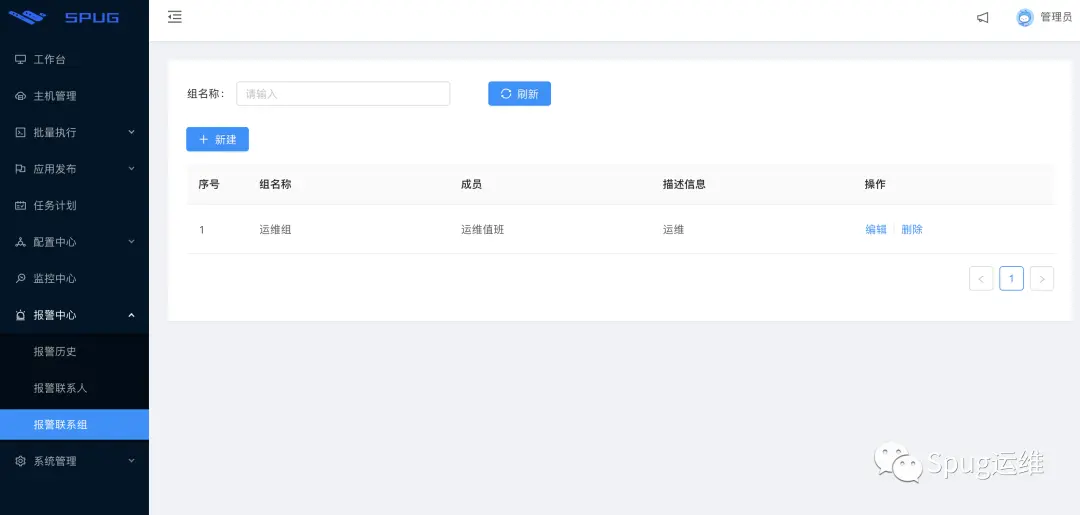Click the admin avatar icon
The image size is (1080, 515).
[x=1025, y=18]
